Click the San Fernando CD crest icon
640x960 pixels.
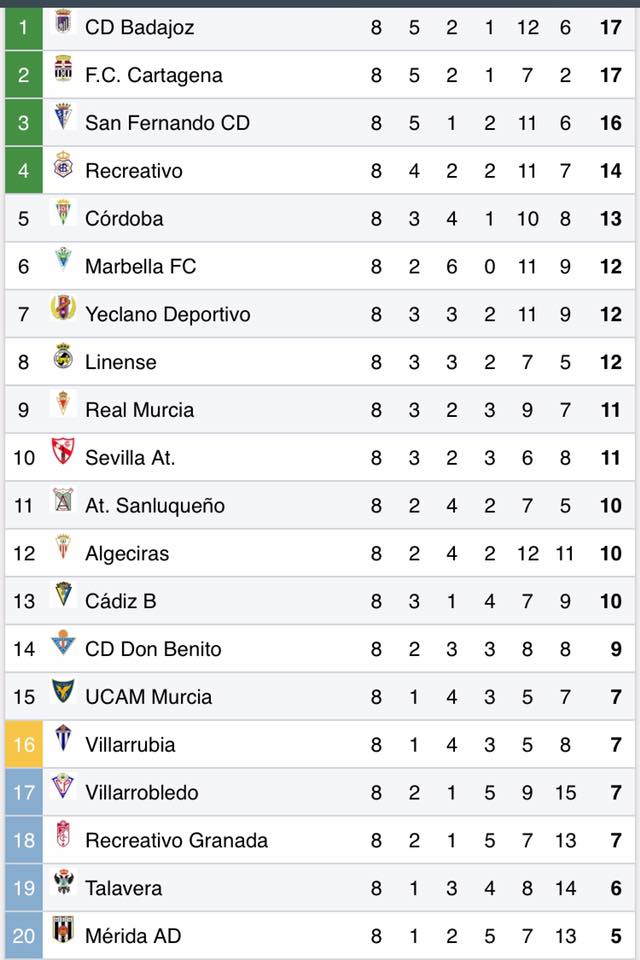[63, 118]
